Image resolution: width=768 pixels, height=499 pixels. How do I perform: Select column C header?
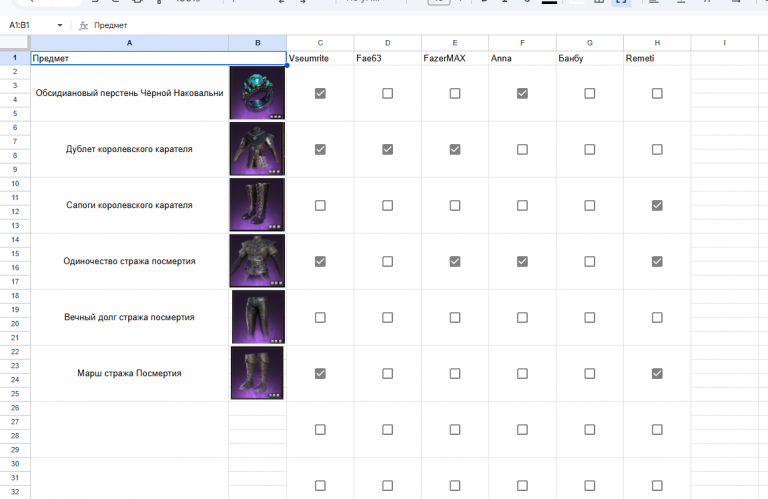pyautogui.click(x=320, y=43)
